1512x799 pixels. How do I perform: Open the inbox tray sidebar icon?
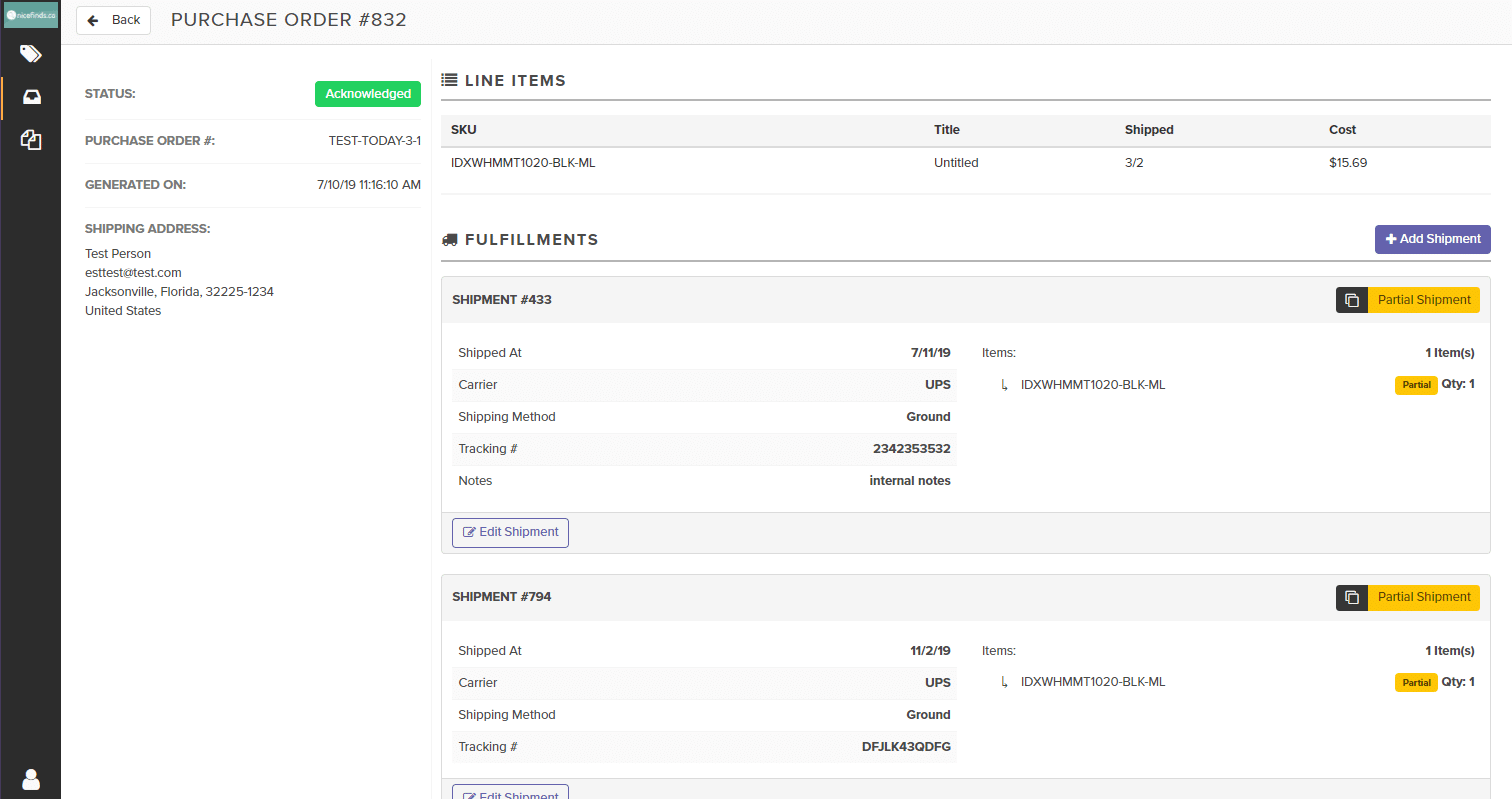[31, 98]
